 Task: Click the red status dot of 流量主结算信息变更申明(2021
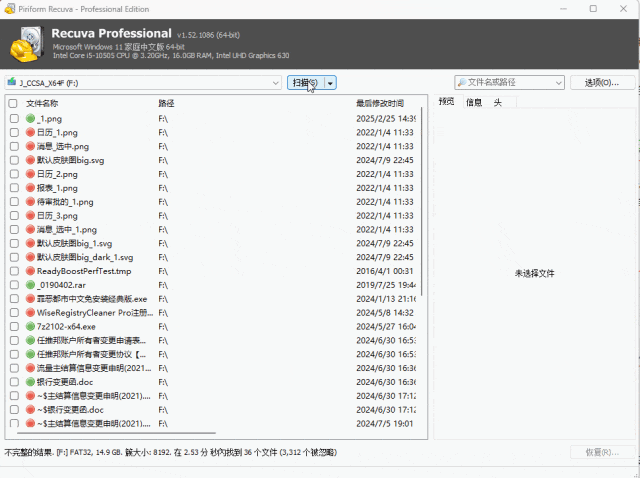(x=30, y=368)
